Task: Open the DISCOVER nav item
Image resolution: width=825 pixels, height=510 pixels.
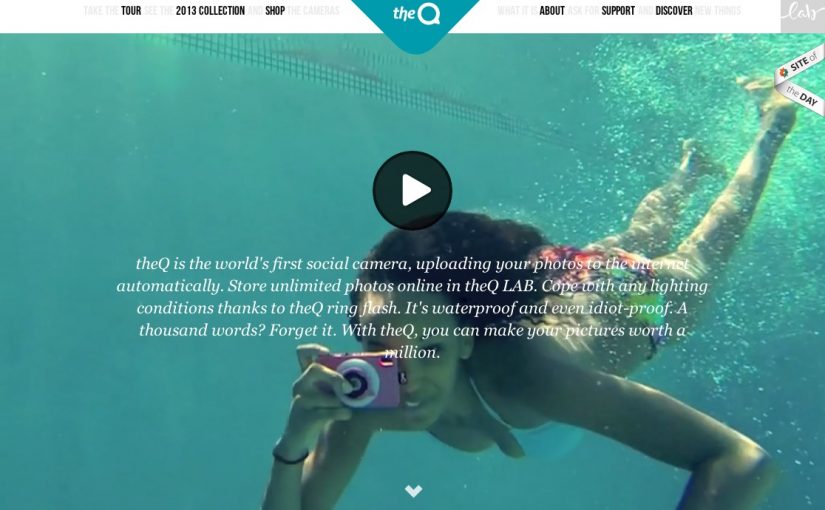Action: pos(674,11)
